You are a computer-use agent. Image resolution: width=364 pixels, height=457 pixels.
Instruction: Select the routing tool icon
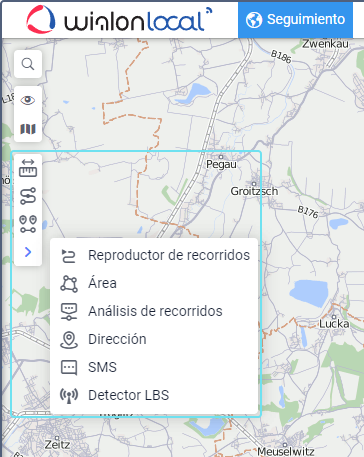point(28,196)
